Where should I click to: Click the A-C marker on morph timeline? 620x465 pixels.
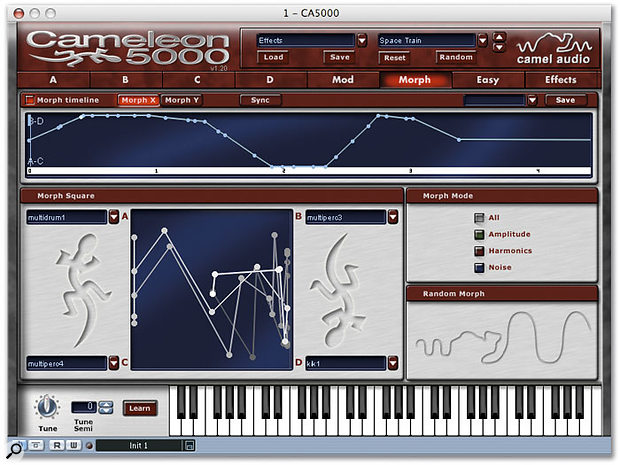[x=36, y=161]
